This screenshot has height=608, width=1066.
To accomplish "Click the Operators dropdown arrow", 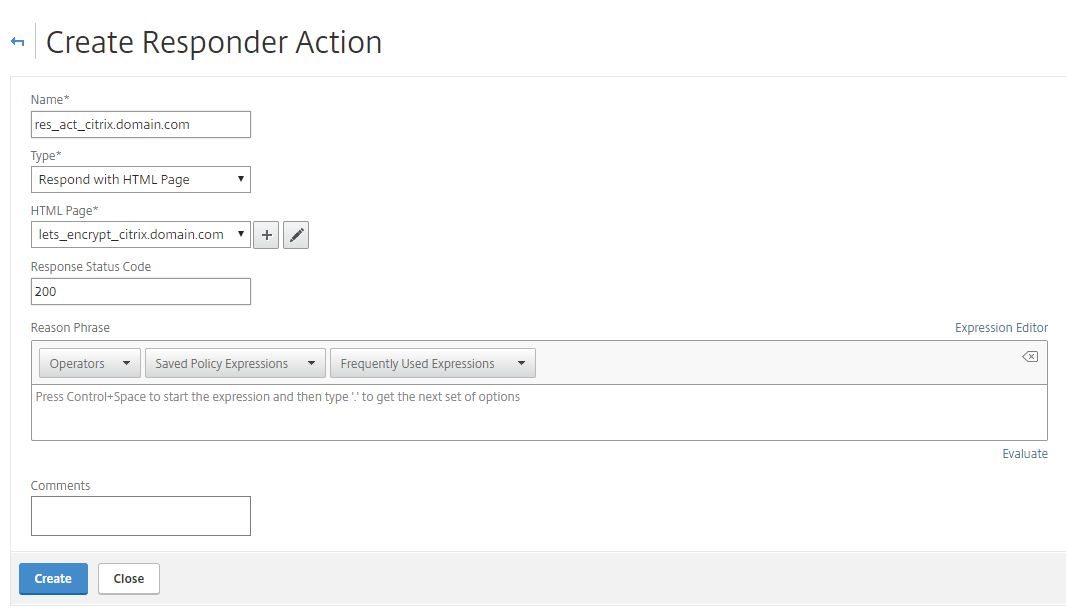I will coord(126,363).
